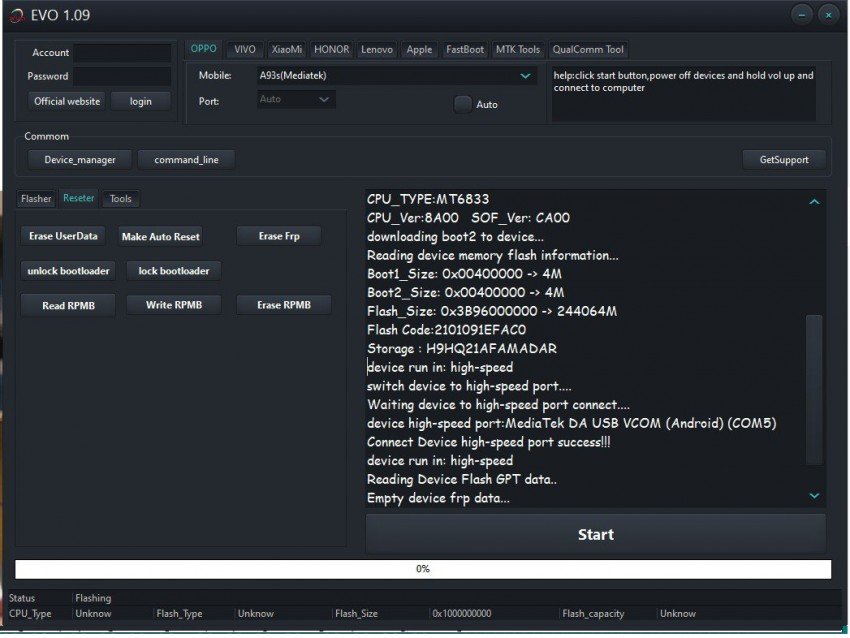Open Device_manager
The width and height of the screenshot is (850, 638).
(x=73, y=159)
